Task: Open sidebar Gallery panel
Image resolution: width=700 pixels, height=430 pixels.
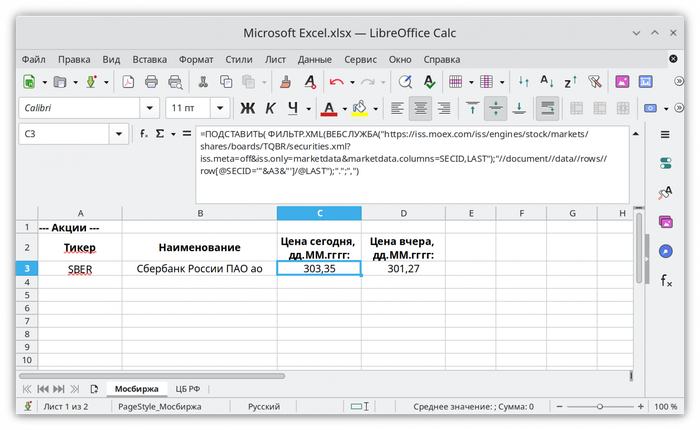Action: click(x=665, y=222)
